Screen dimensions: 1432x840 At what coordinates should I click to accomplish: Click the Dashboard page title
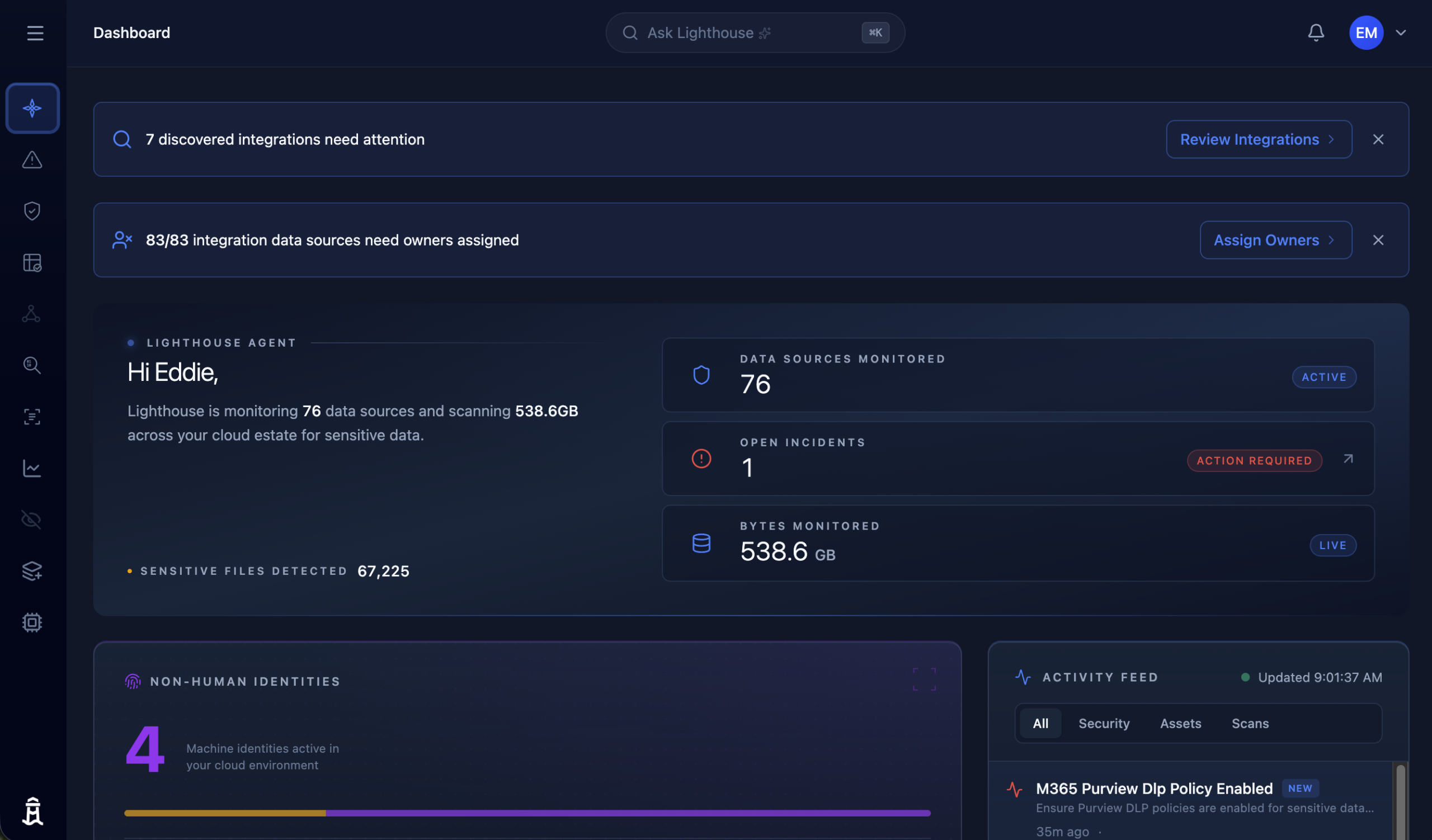[131, 32]
